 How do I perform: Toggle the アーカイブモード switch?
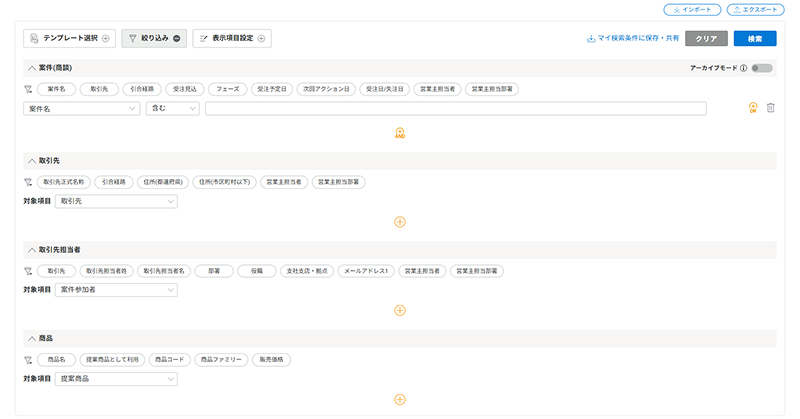coord(762,68)
